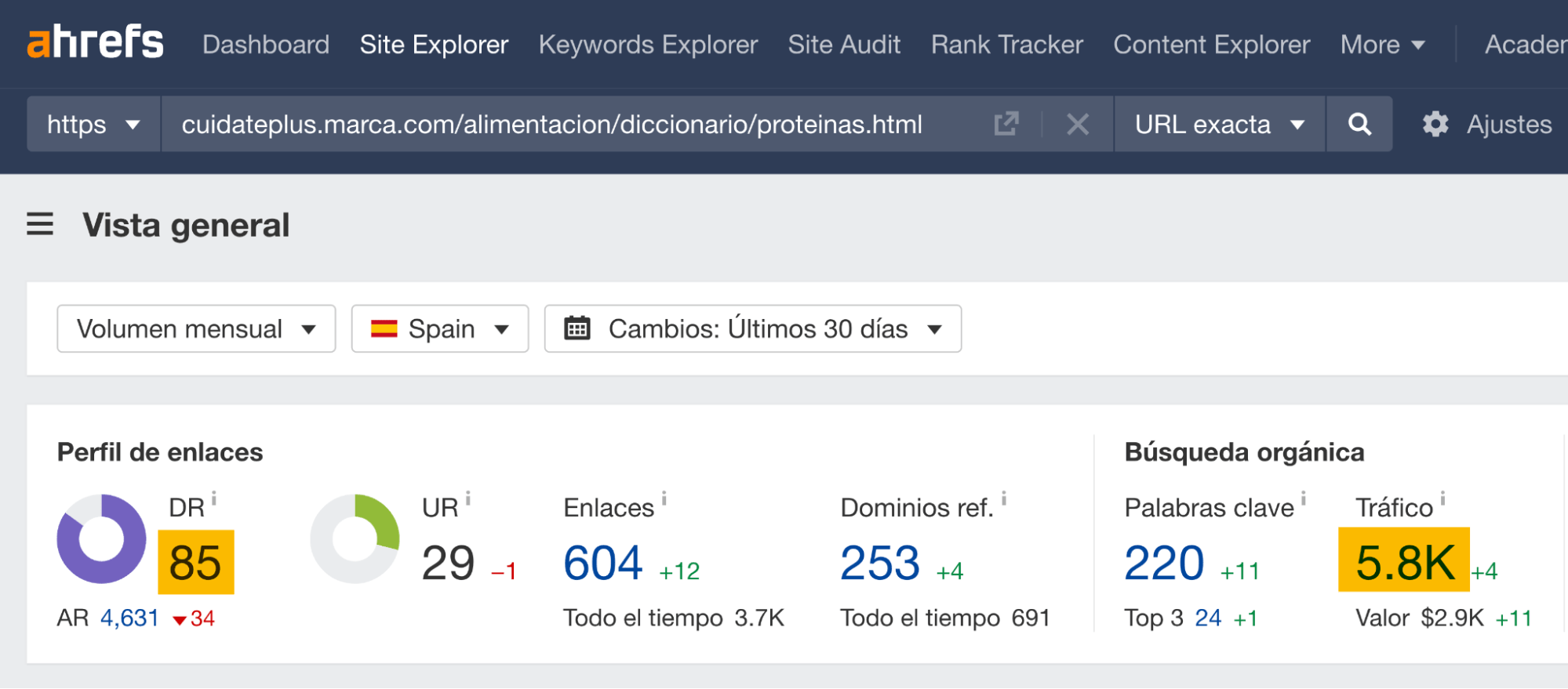Open the Academy link
The width and height of the screenshot is (1568, 689).
[1526, 45]
